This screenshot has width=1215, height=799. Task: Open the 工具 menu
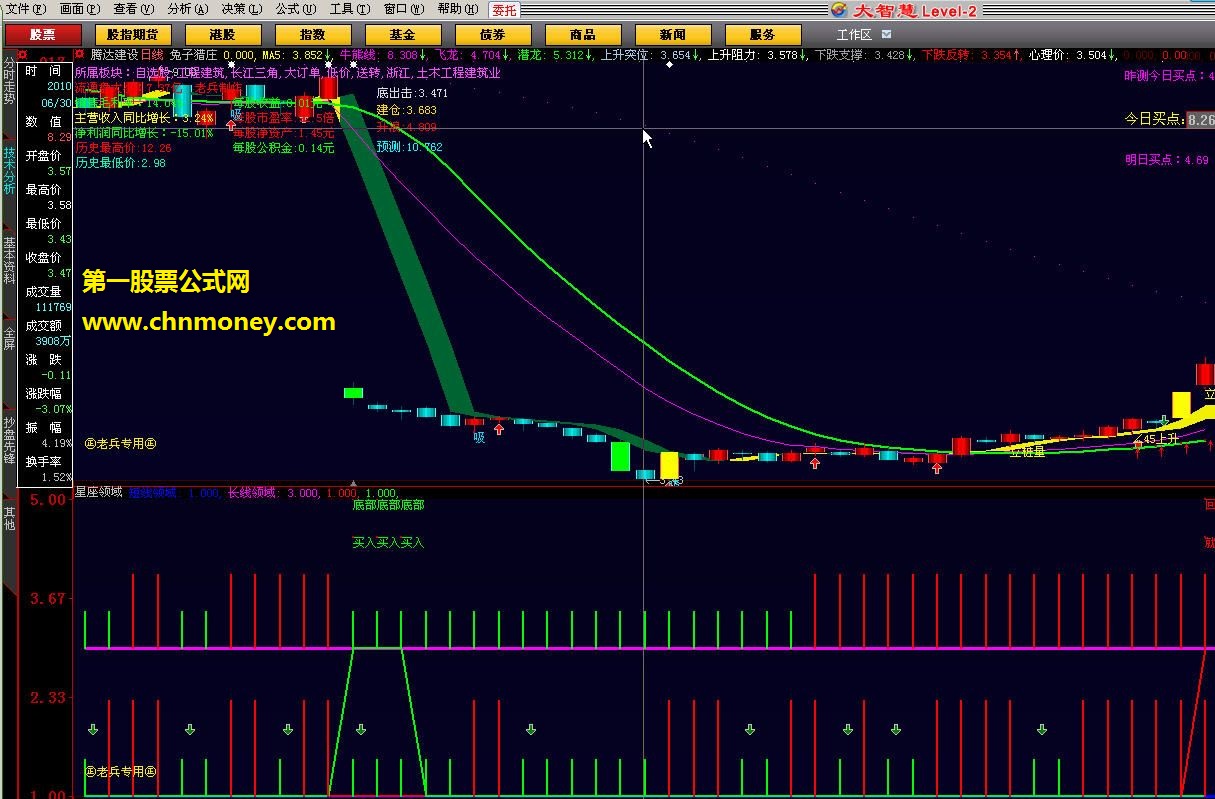point(350,9)
